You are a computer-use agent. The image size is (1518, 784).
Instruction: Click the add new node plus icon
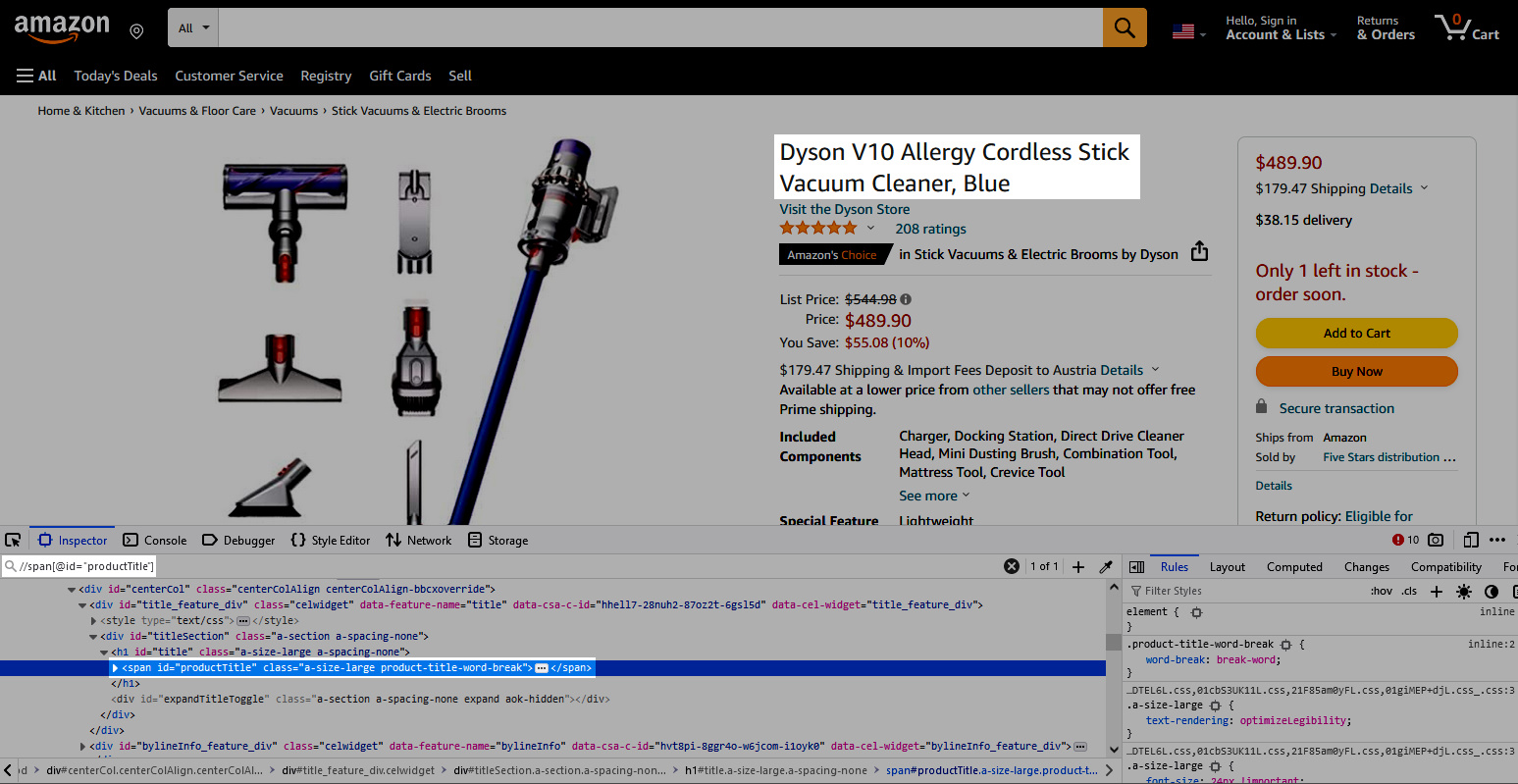tap(1078, 567)
